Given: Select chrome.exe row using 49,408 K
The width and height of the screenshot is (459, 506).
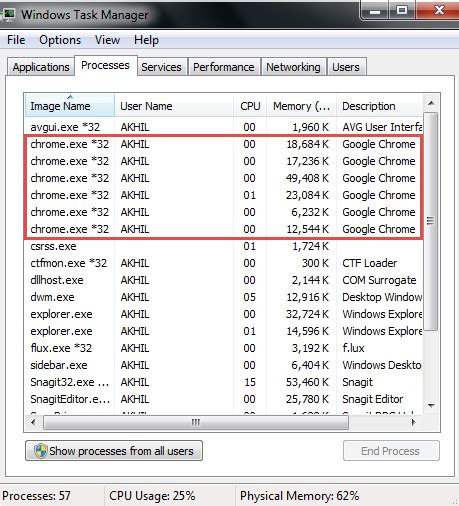Looking at the screenshot, I should click(223, 178).
